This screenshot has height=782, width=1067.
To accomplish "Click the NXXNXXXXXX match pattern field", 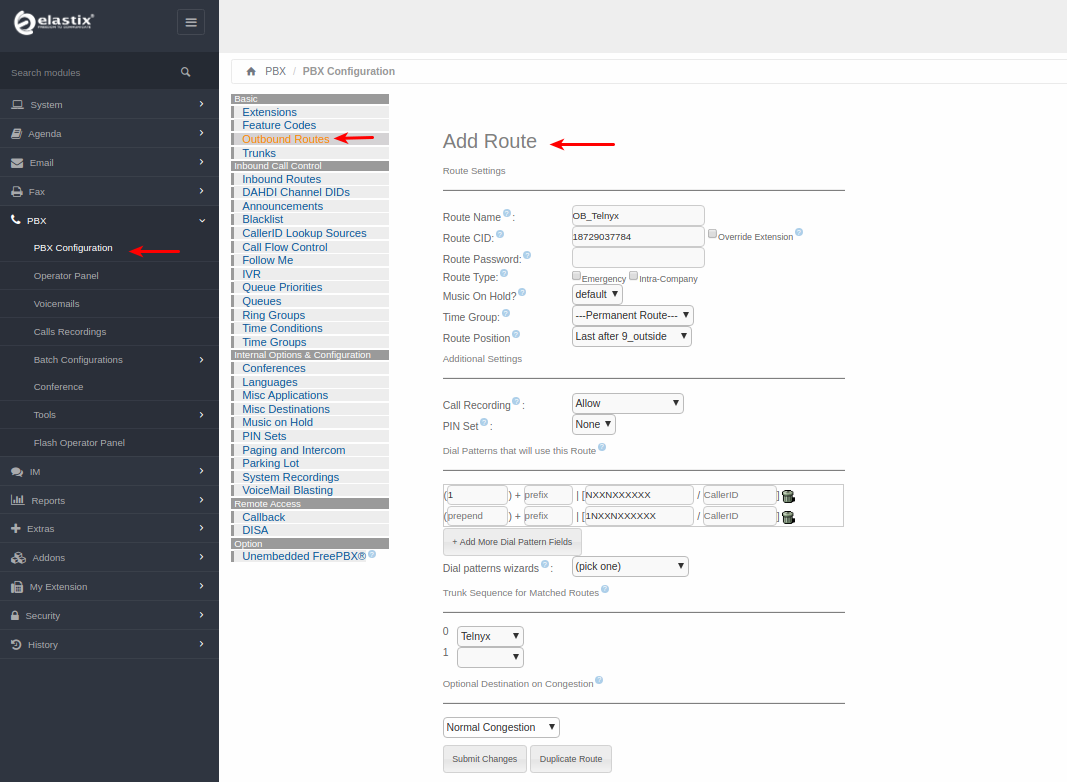I will (x=638, y=495).
